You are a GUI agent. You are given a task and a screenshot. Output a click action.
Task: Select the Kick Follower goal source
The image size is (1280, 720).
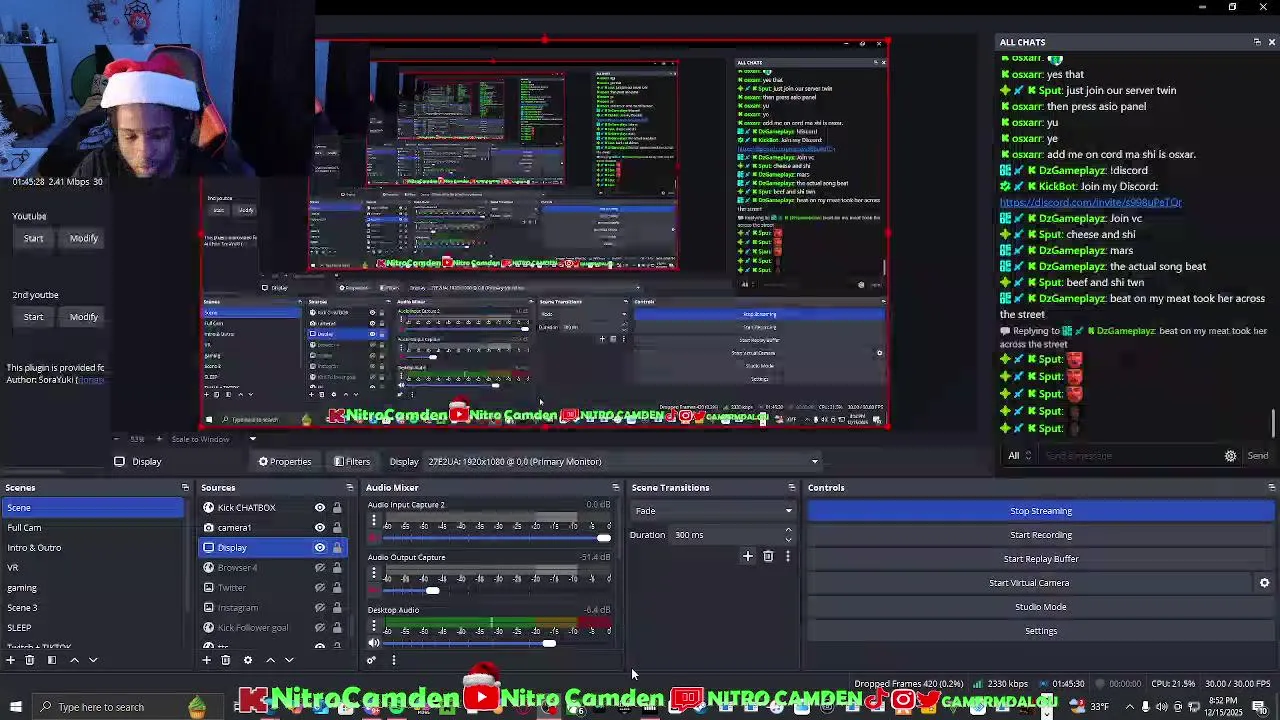click(x=253, y=628)
